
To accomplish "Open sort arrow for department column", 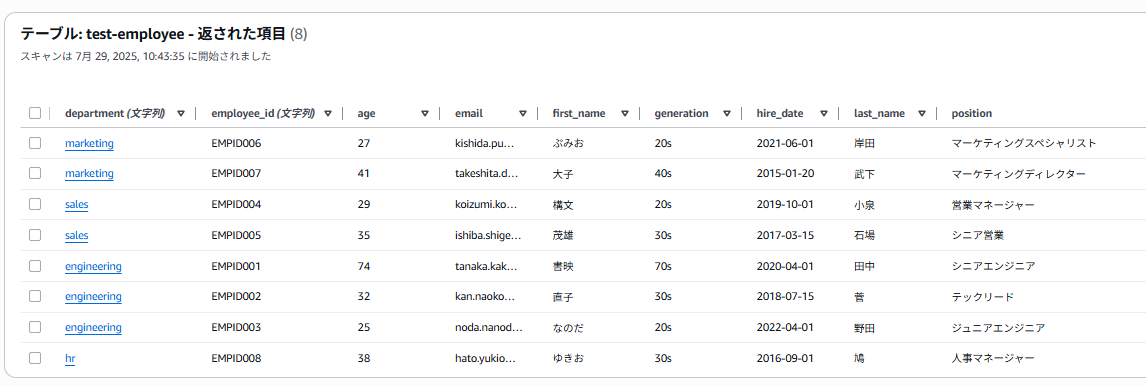I will [181, 113].
